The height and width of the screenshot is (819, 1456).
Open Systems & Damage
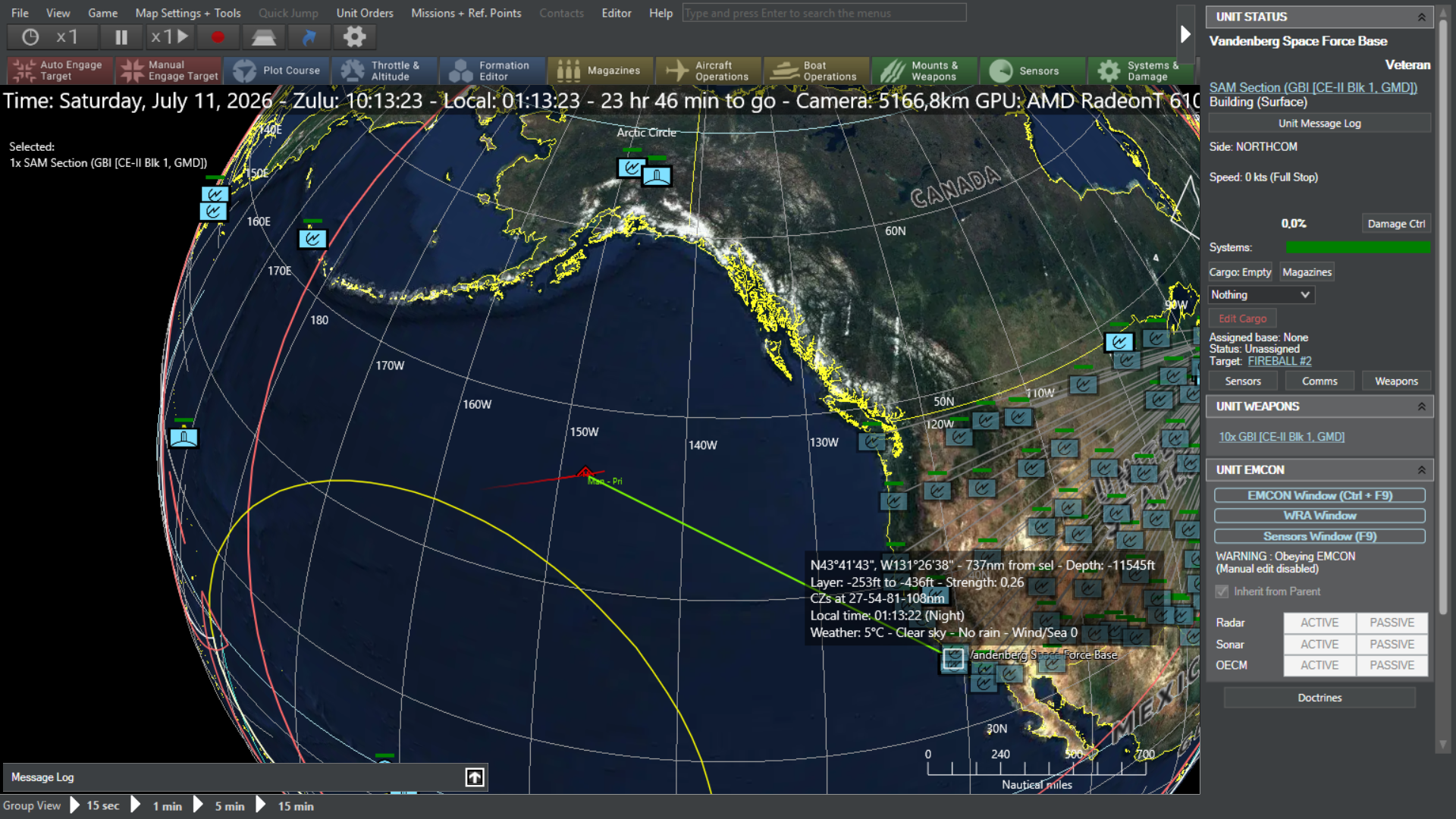click(x=1141, y=71)
